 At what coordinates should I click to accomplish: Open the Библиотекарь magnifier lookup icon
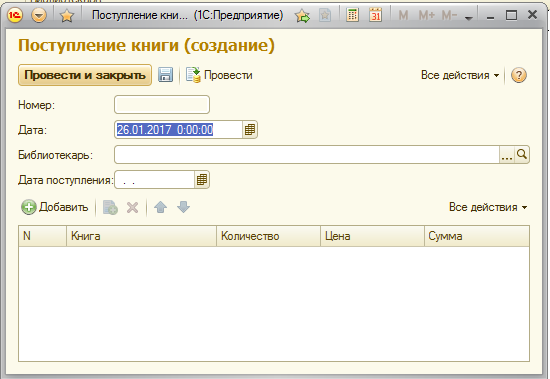[522, 155]
